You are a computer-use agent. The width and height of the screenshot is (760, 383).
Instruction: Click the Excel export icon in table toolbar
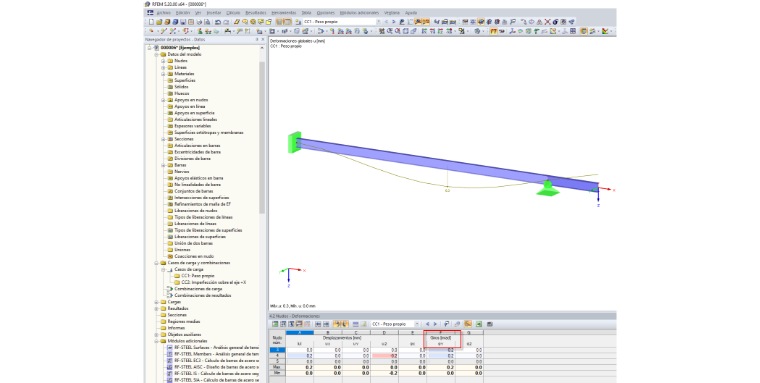(x=478, y=324)
